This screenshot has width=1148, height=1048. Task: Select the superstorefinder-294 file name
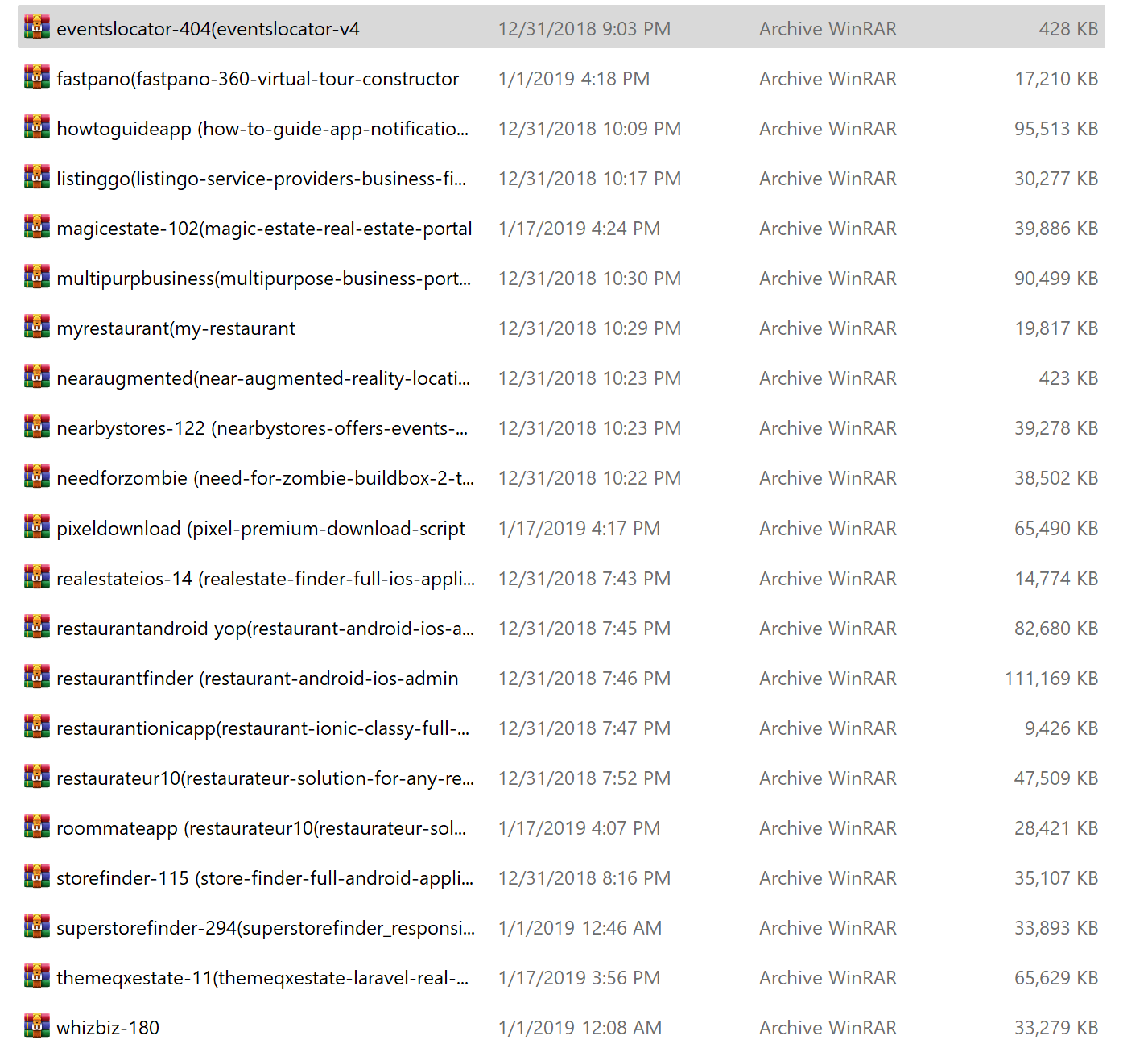click(x=266, y=928)
